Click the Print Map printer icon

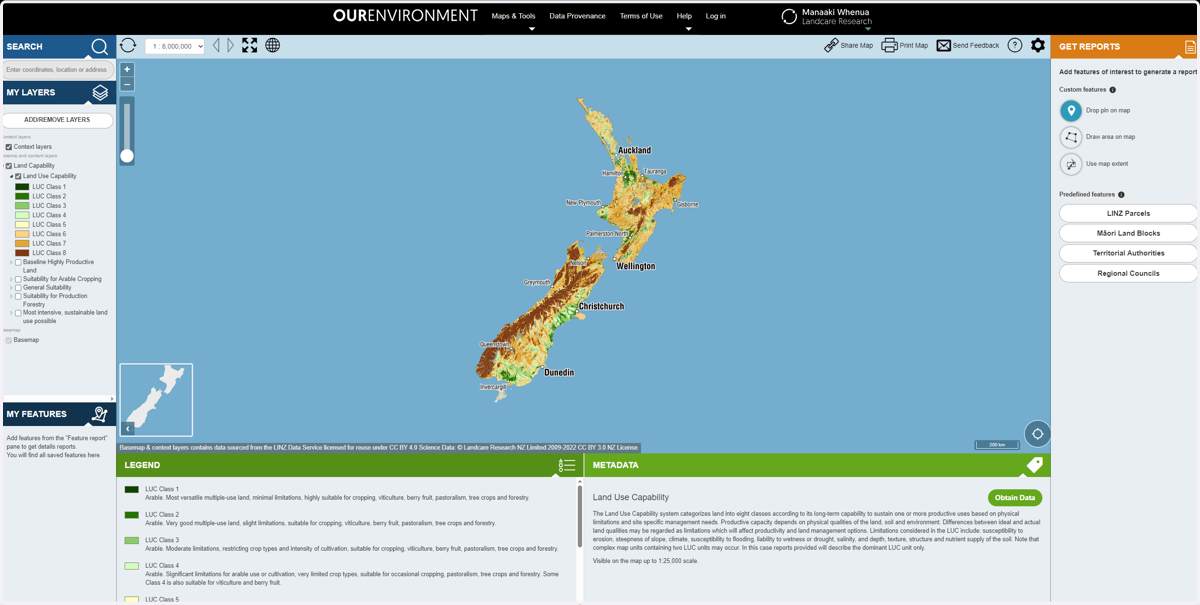[x=889, y=45]
